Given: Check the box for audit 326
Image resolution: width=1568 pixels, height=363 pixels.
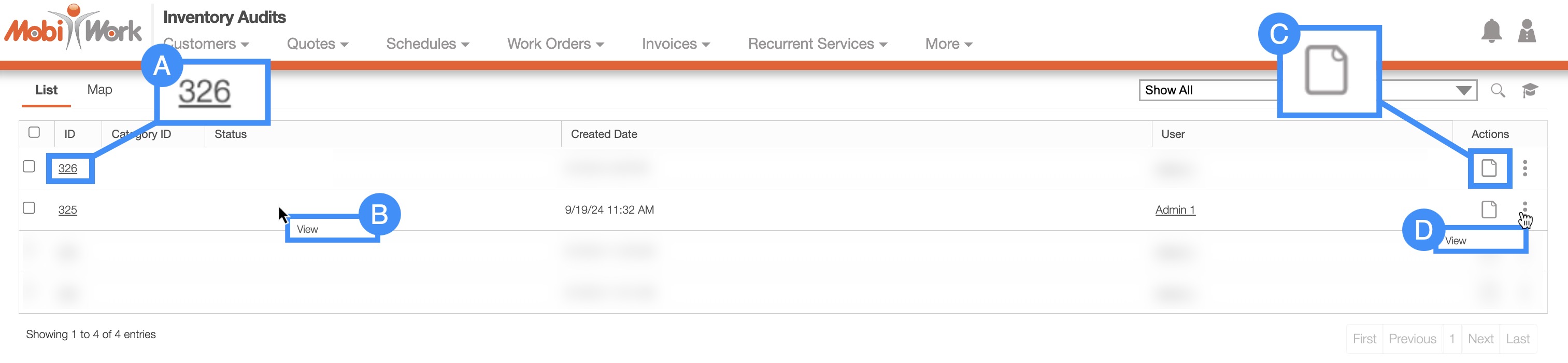Looking at the screenshot, I should pos(28,166).
